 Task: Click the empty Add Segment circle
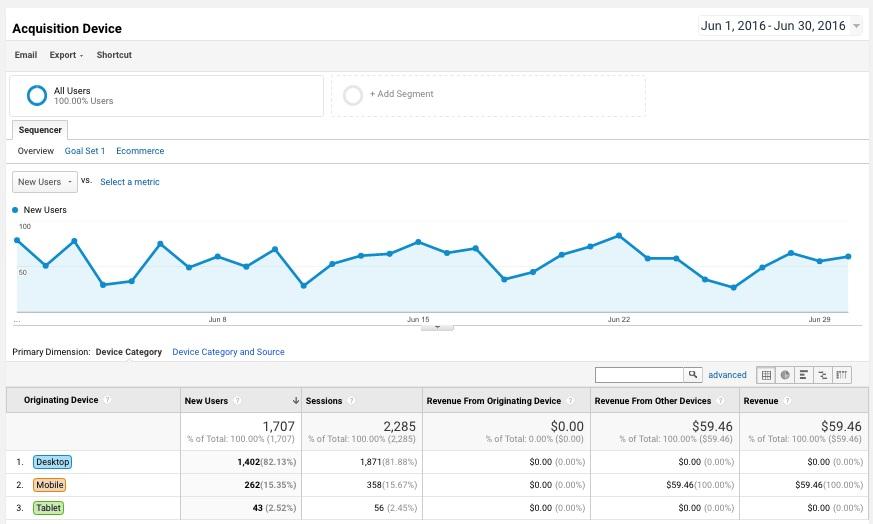(x=352, y=95)
